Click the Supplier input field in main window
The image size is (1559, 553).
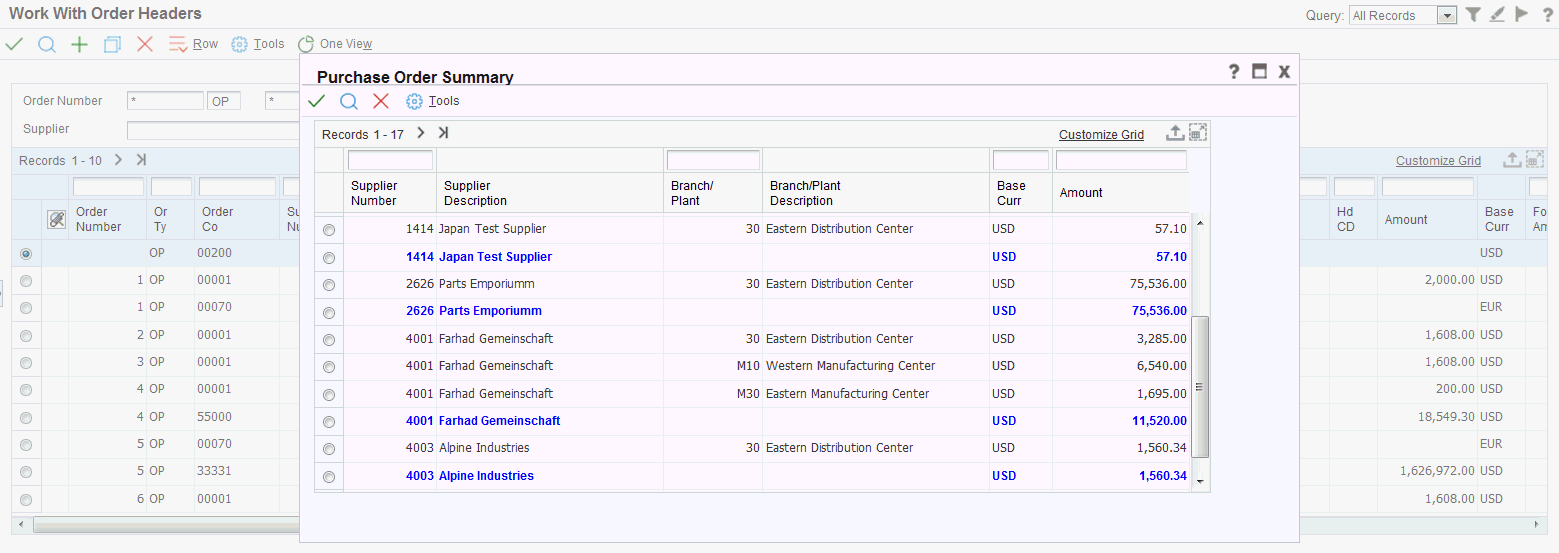point(213,130)
